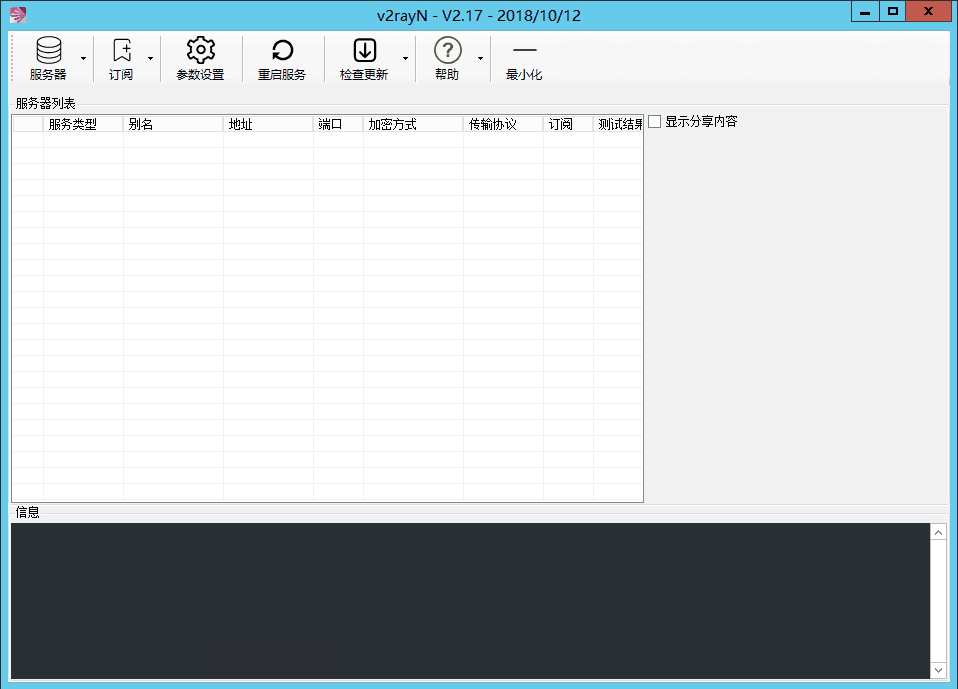Expand the 订阅 dropdown arrow
This screenshot has width=958, height=689.
tap(150, 58)
